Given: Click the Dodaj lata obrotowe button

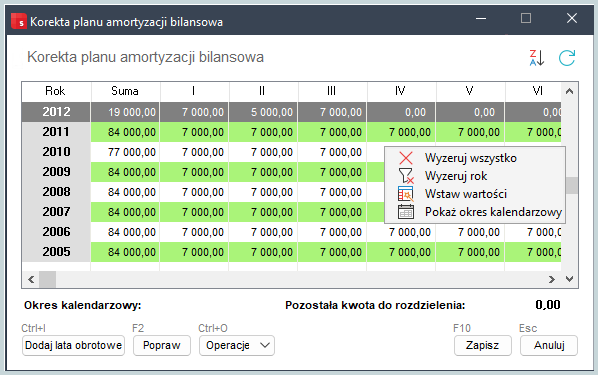Looking at the screenshot, I should (x=73, y=346).
